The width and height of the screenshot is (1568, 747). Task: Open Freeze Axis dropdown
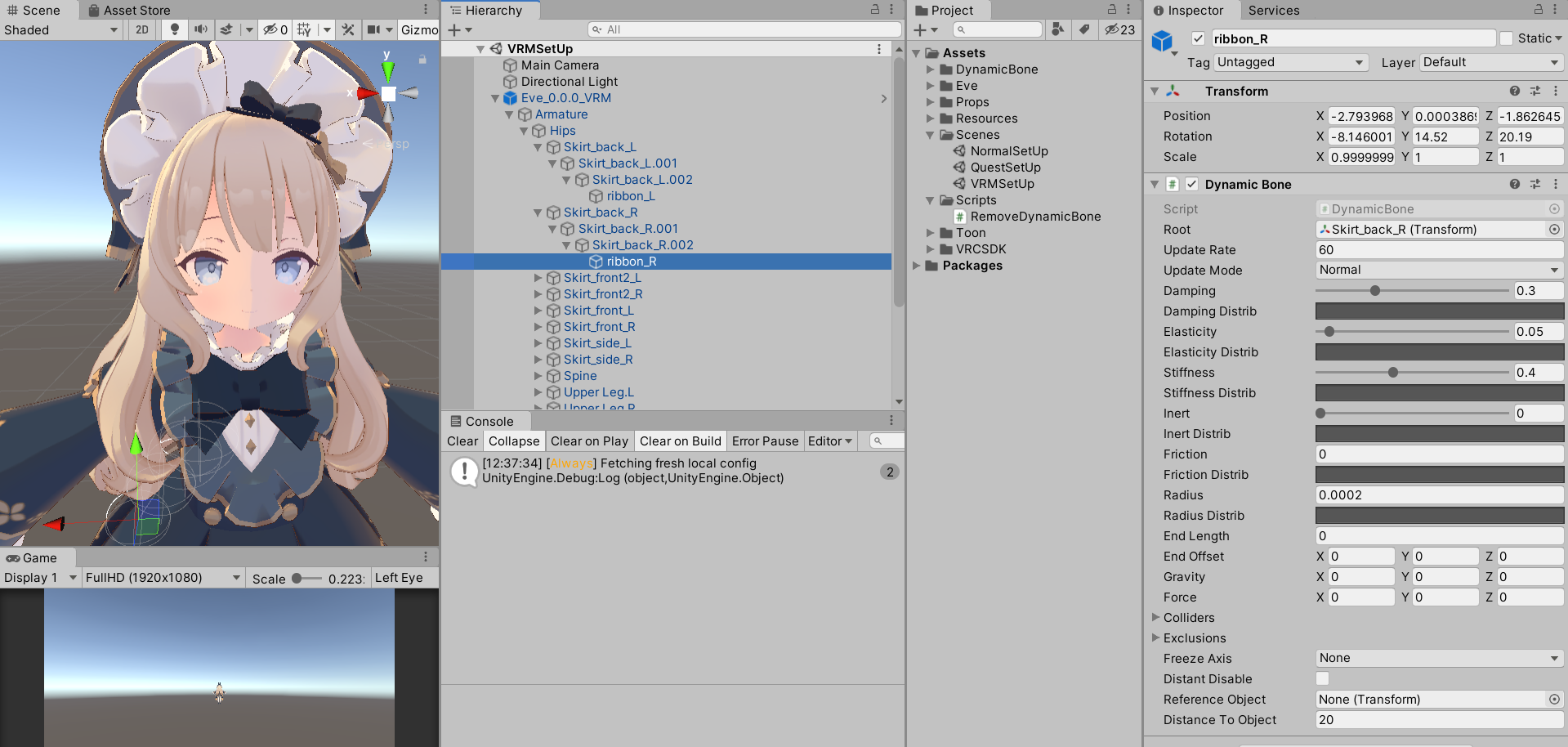coord(1439,658)
